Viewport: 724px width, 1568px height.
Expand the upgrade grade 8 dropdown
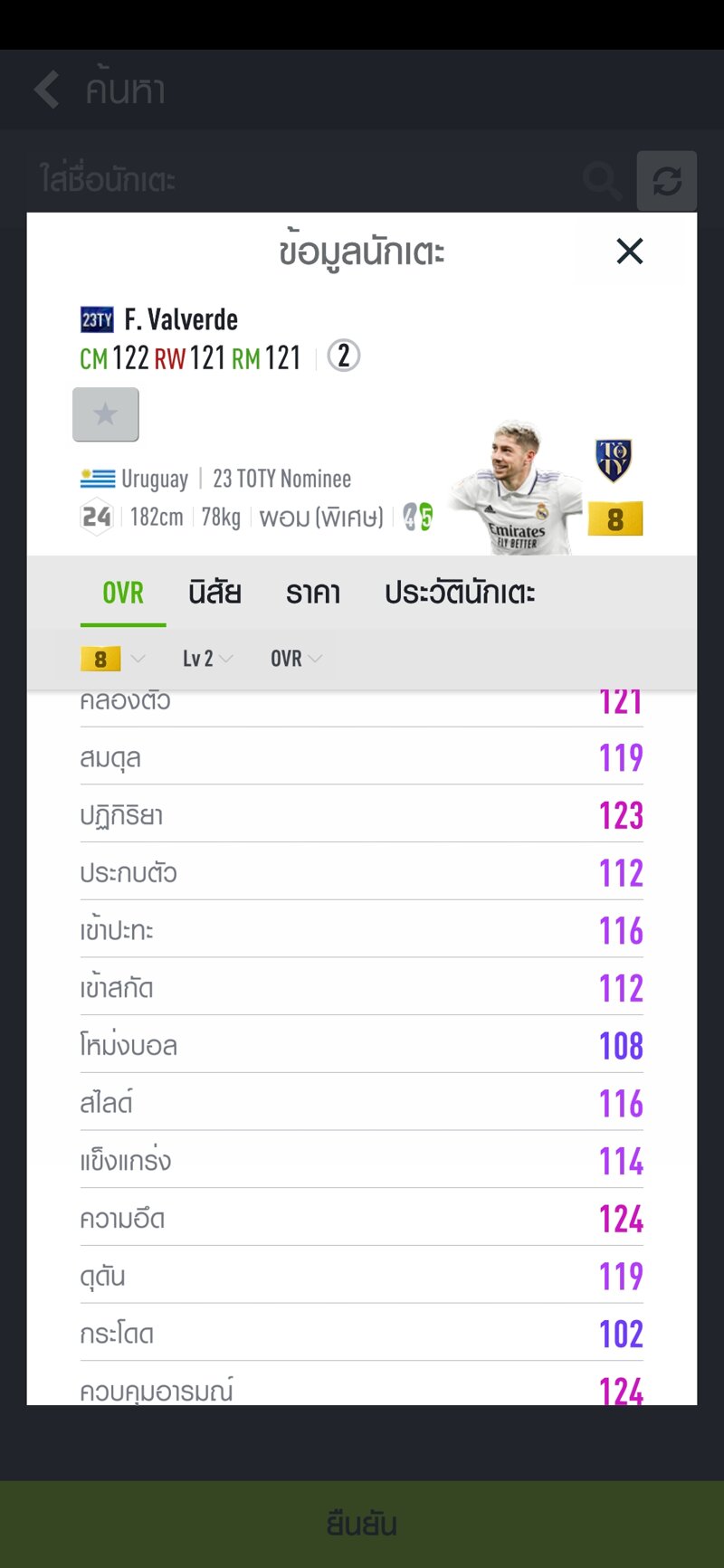113,659
